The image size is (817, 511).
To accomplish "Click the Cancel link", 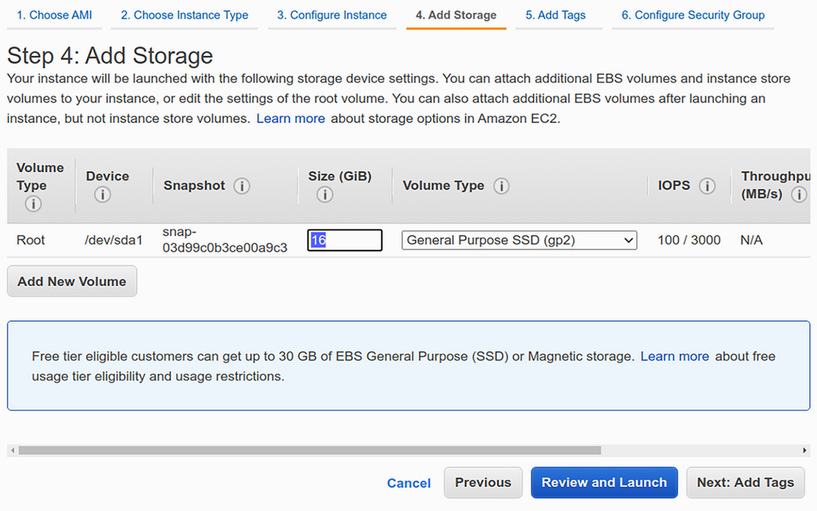I will click(x=408, y=483).
